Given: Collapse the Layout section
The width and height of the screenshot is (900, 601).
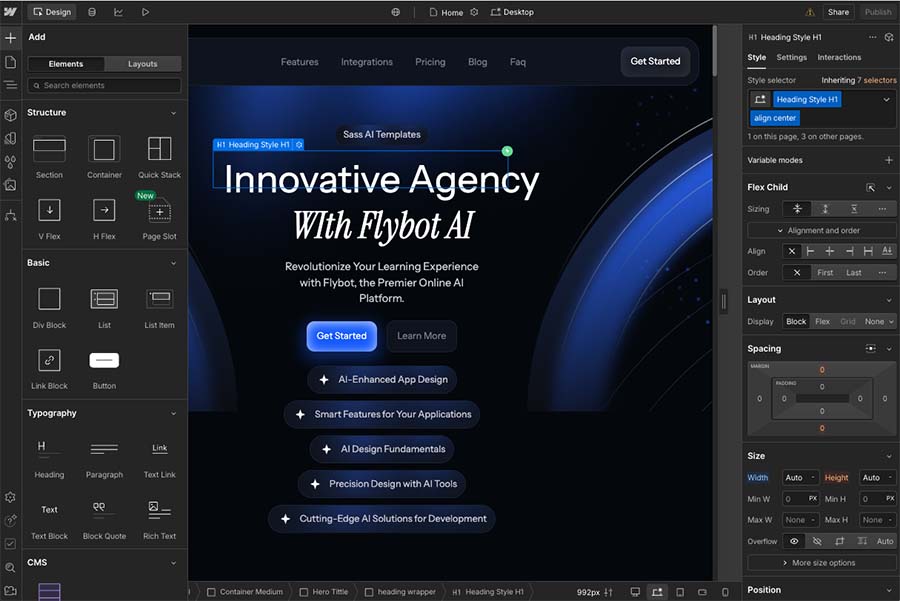Looking at the screenshot, I should tap(889, 300).
